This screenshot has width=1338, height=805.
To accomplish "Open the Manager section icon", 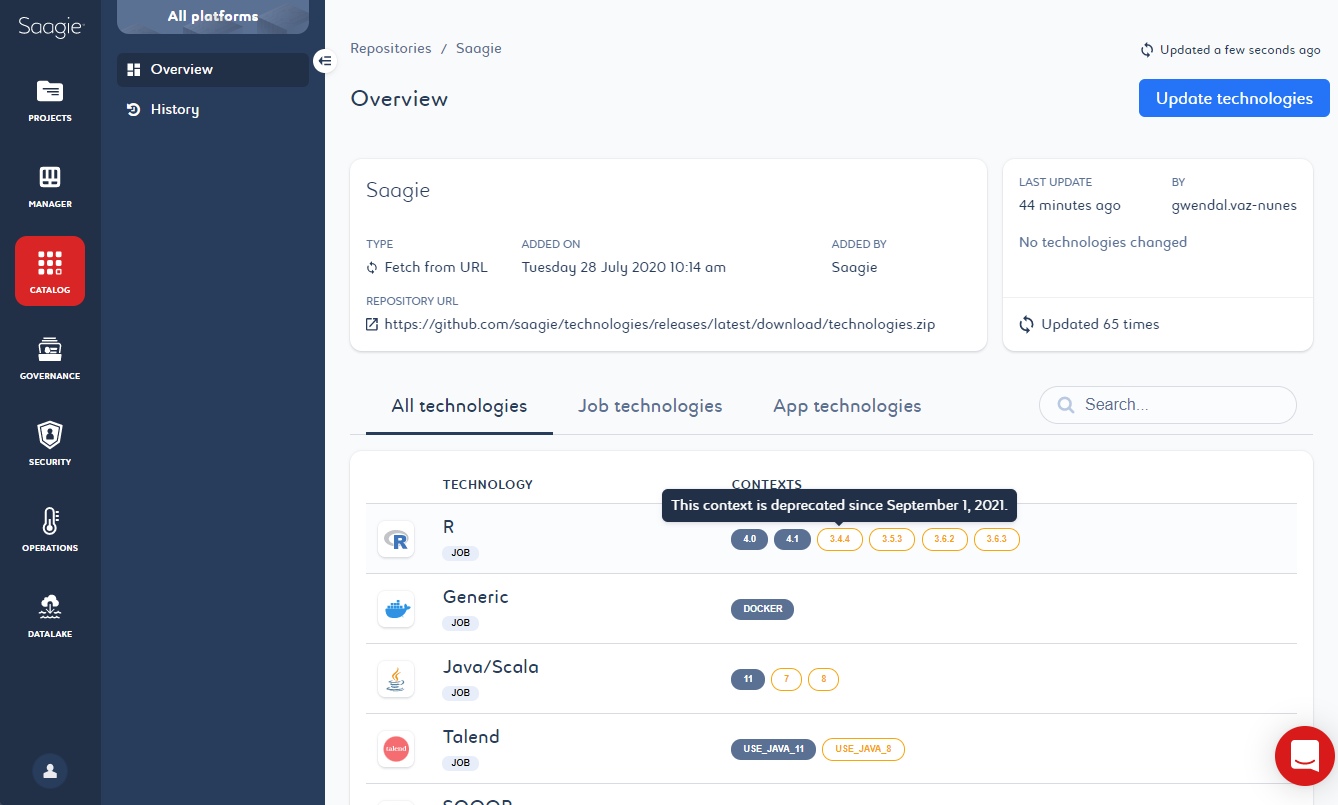I will [x=50, y=177].
